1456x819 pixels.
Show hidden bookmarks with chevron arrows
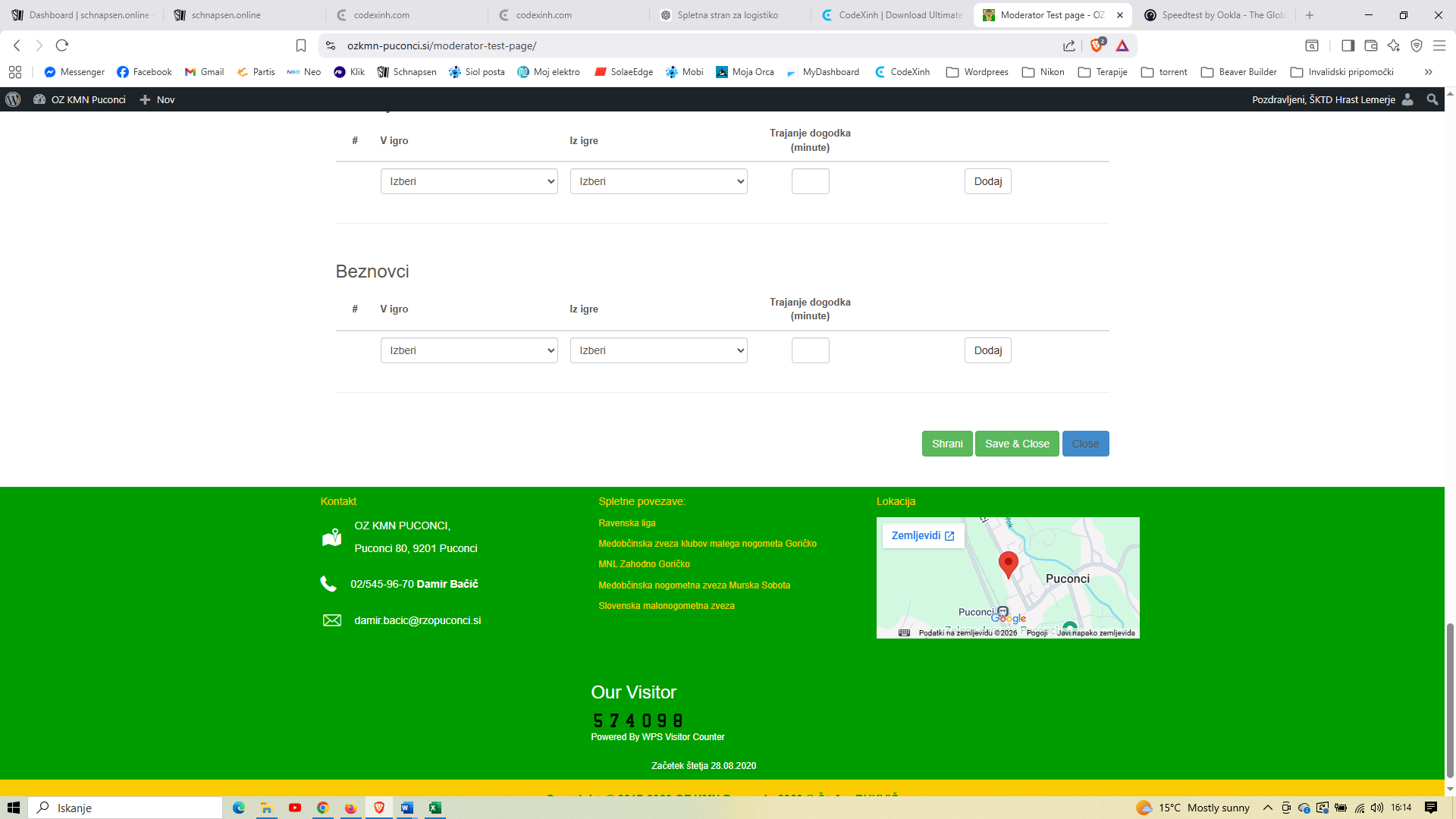[x=1429, y=72]
